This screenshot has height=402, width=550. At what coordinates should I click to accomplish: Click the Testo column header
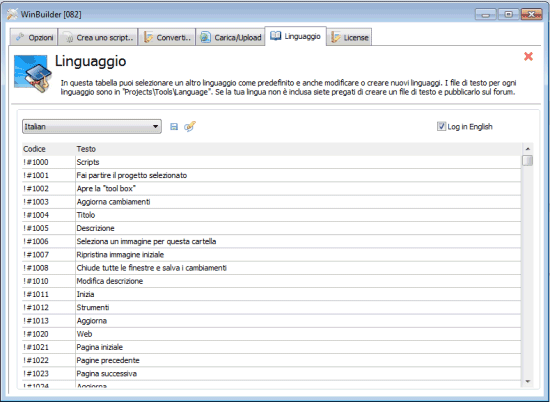[x=298, y=149]
